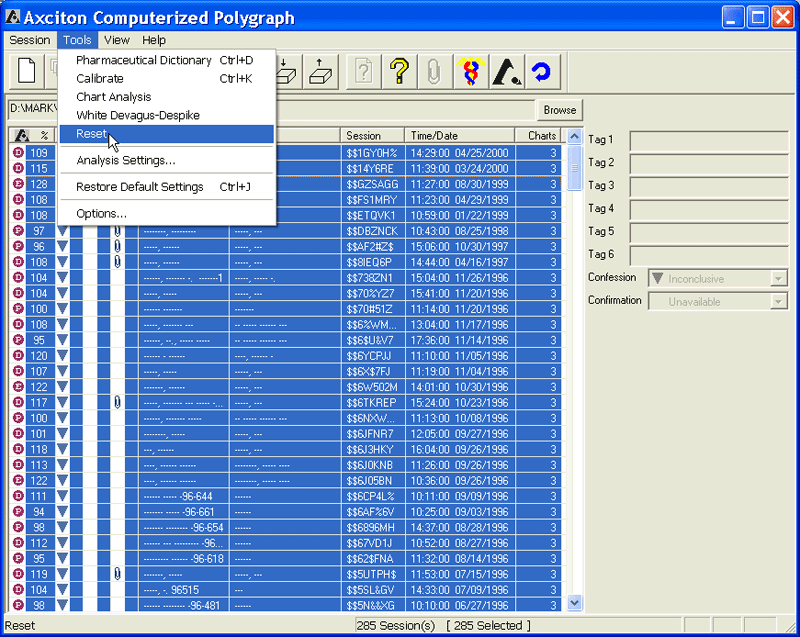Select Calibrate in the Tools menu
This screenshot has width=800, height=637.
pyautogui.click(x=166, y=79)
